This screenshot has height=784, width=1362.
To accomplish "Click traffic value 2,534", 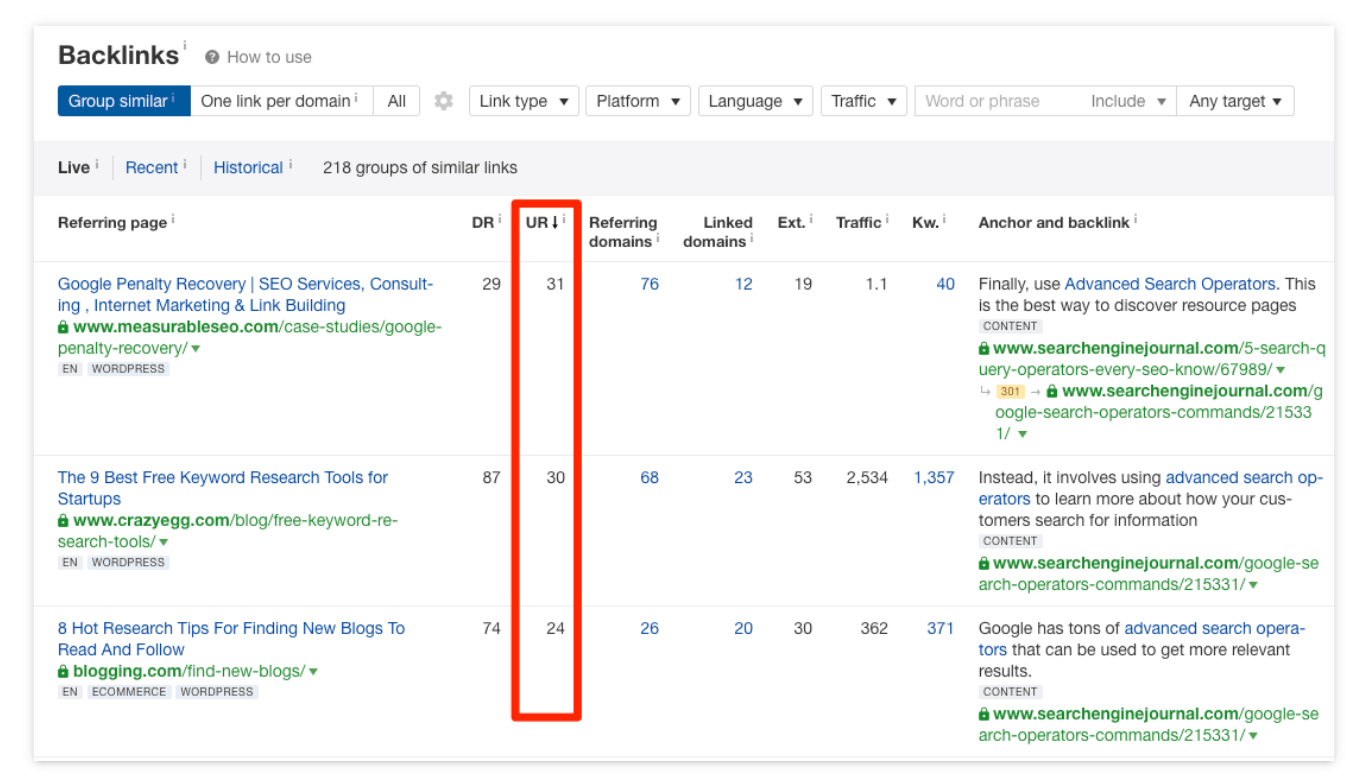I will click(x=867, y=478).
